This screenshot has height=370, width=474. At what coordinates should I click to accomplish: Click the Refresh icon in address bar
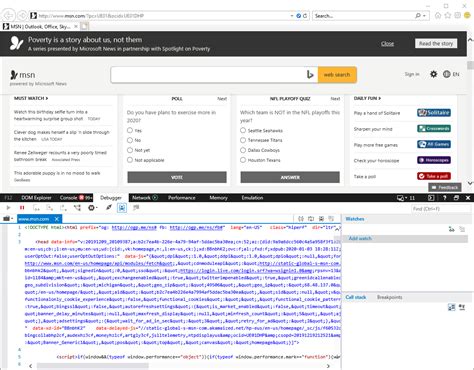pos(305,16)
